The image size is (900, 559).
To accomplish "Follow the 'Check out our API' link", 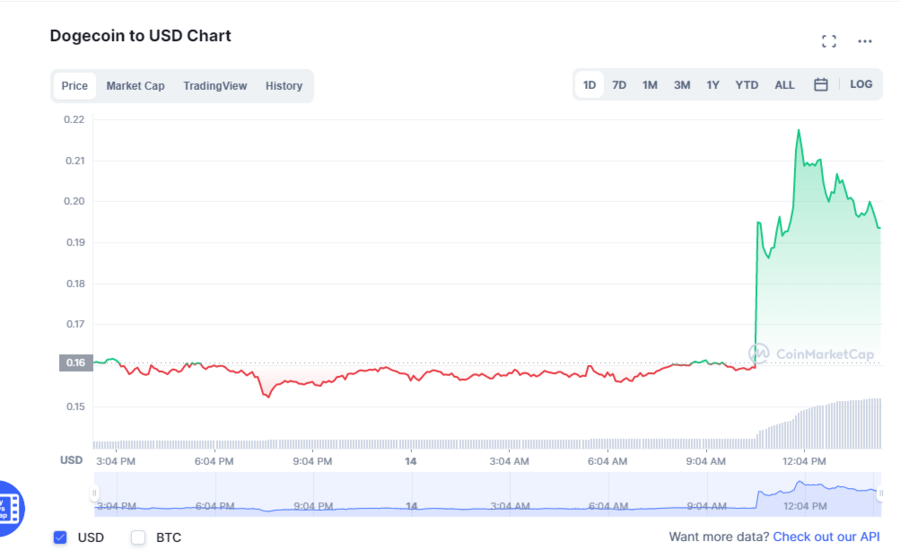I will [826, 537].
